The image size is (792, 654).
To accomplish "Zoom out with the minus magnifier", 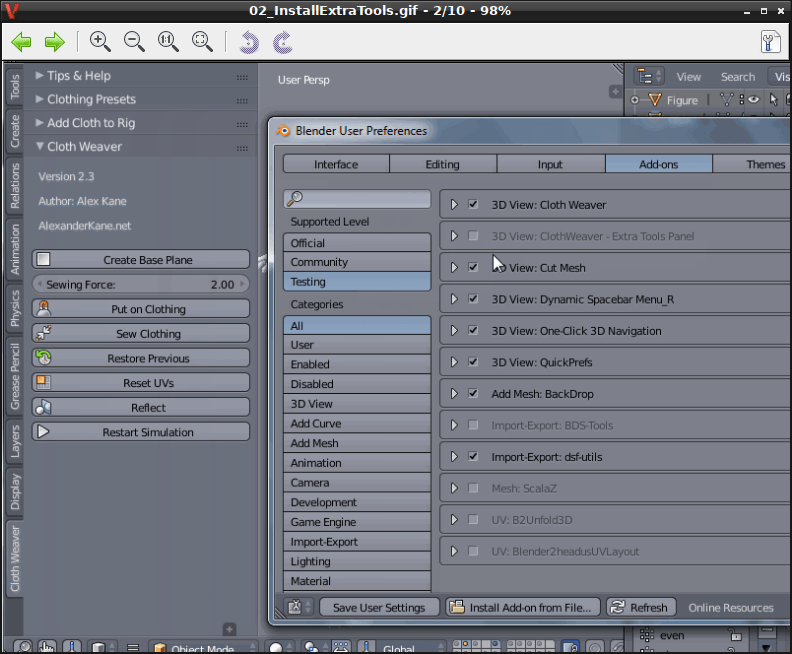I will point(134,41).
